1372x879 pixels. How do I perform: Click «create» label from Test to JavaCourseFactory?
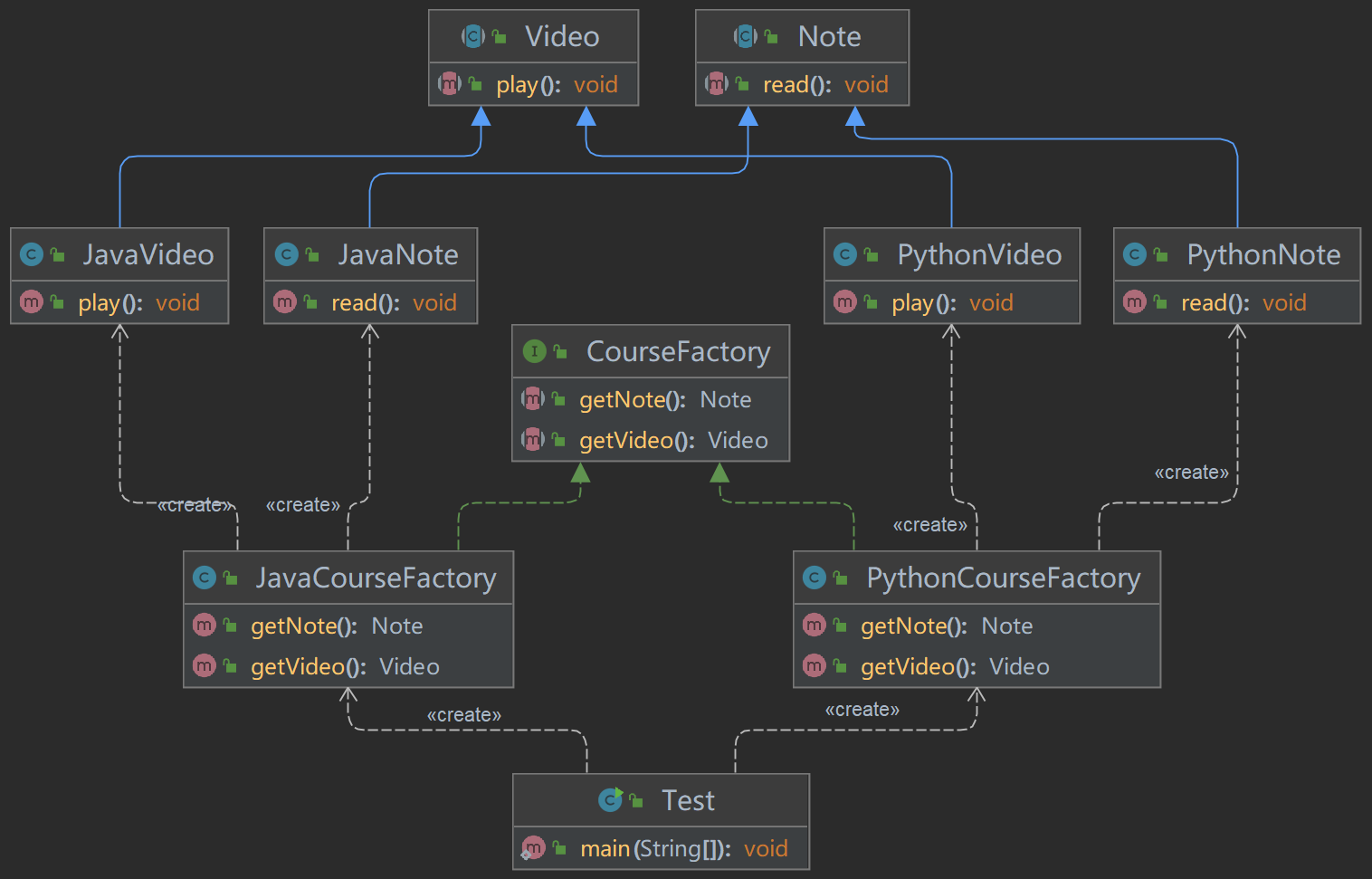point(463,715)
